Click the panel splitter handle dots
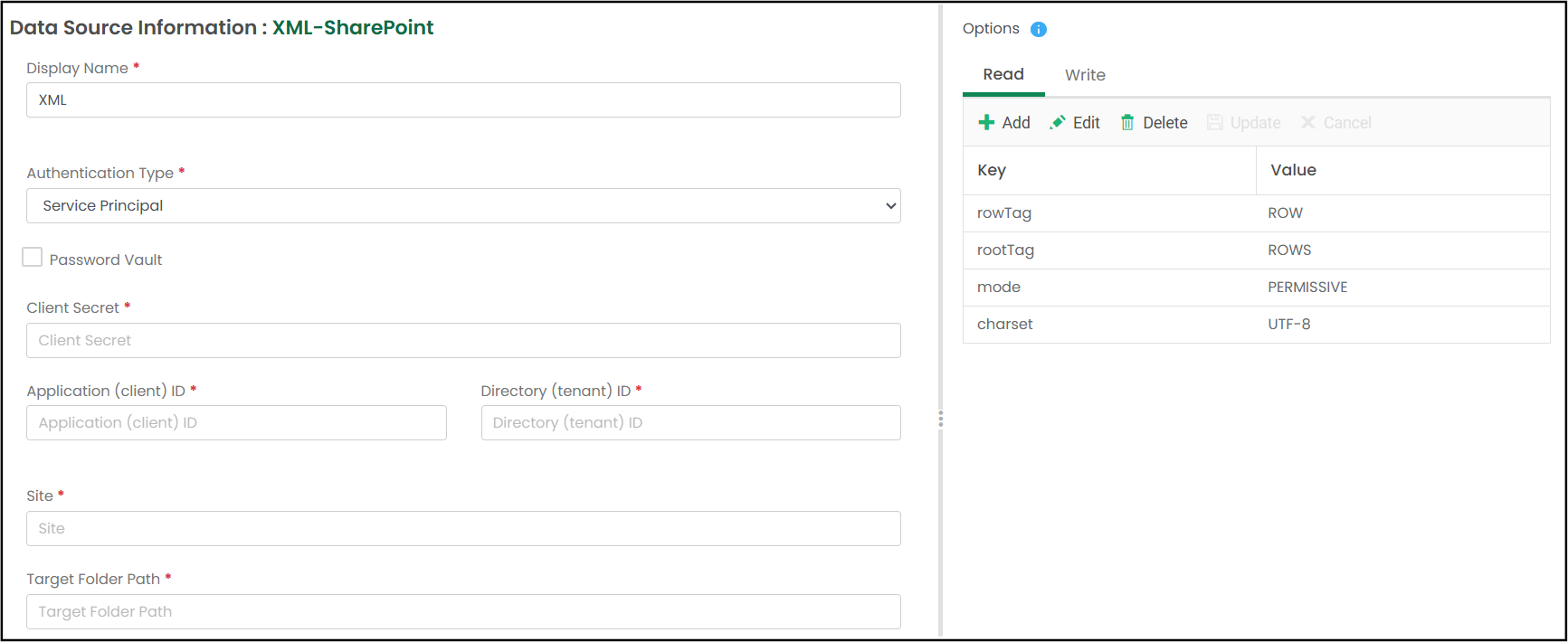Image resolution: width=1568 pixels, height=642 pixels. 940,420
